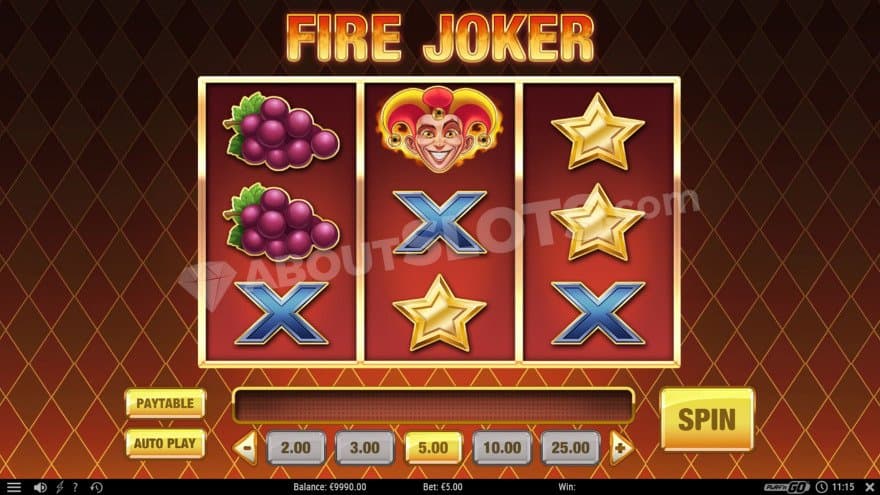Click the SPIN button

point(707,419)
